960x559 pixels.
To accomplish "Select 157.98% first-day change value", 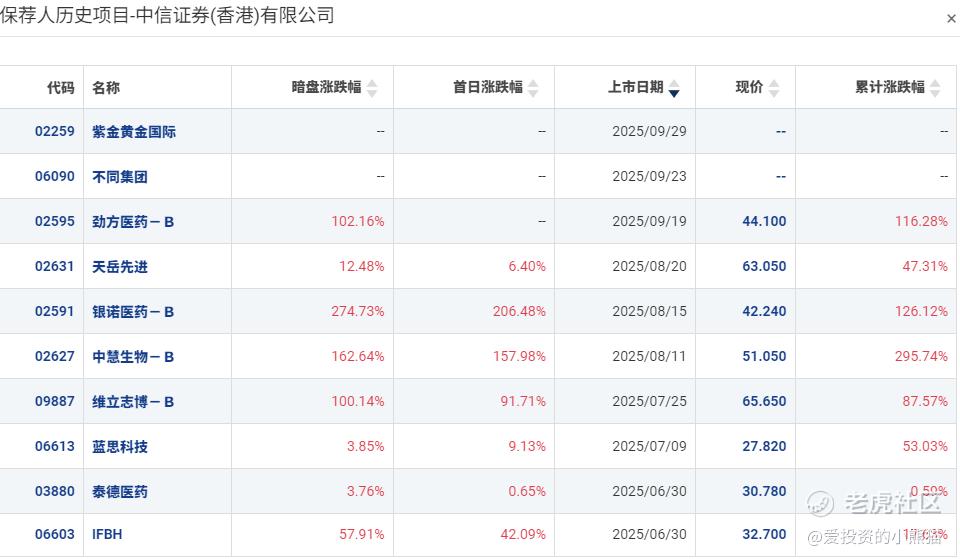I will tap(519, 356).
